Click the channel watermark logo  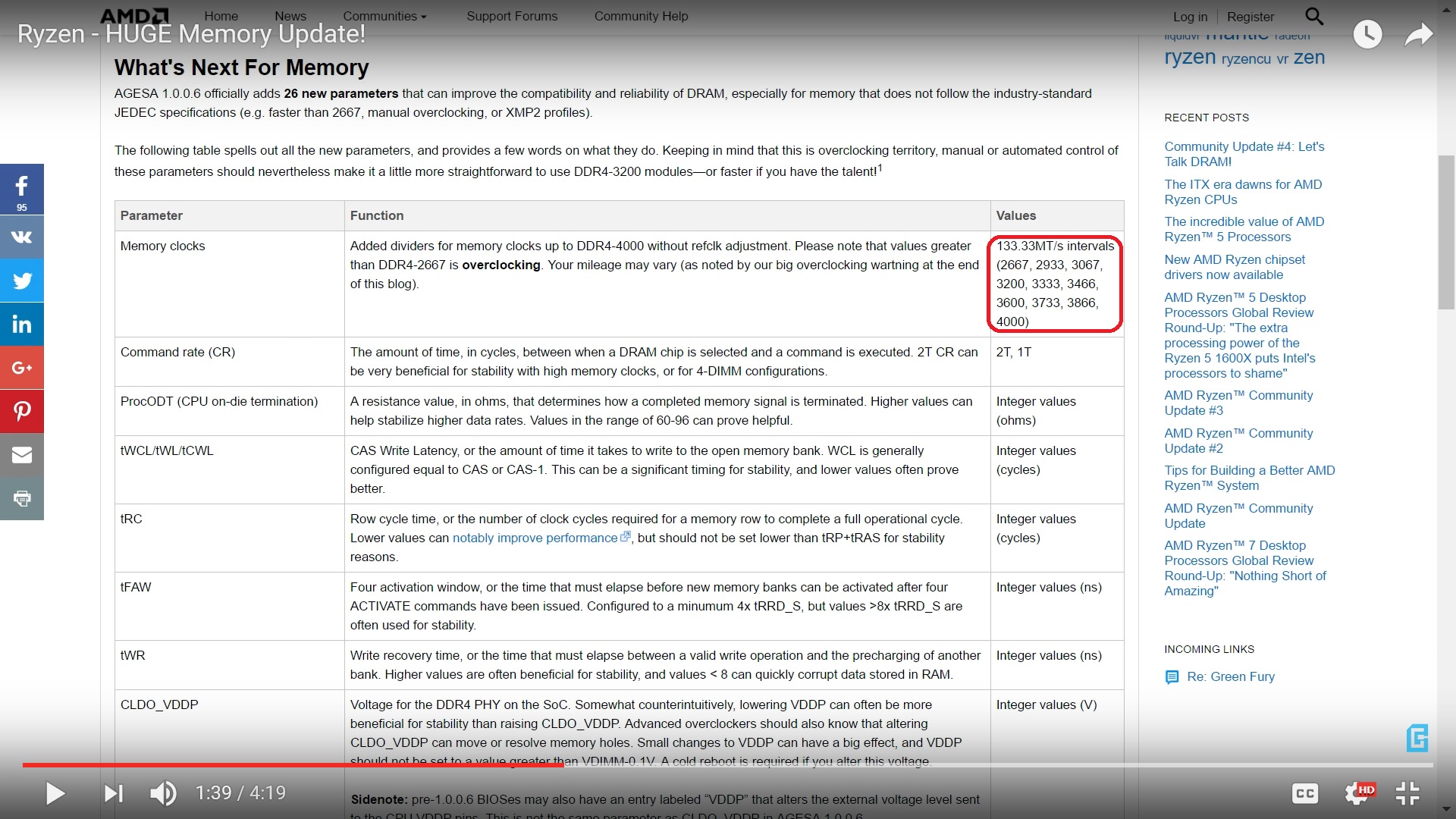(1417, 738)
